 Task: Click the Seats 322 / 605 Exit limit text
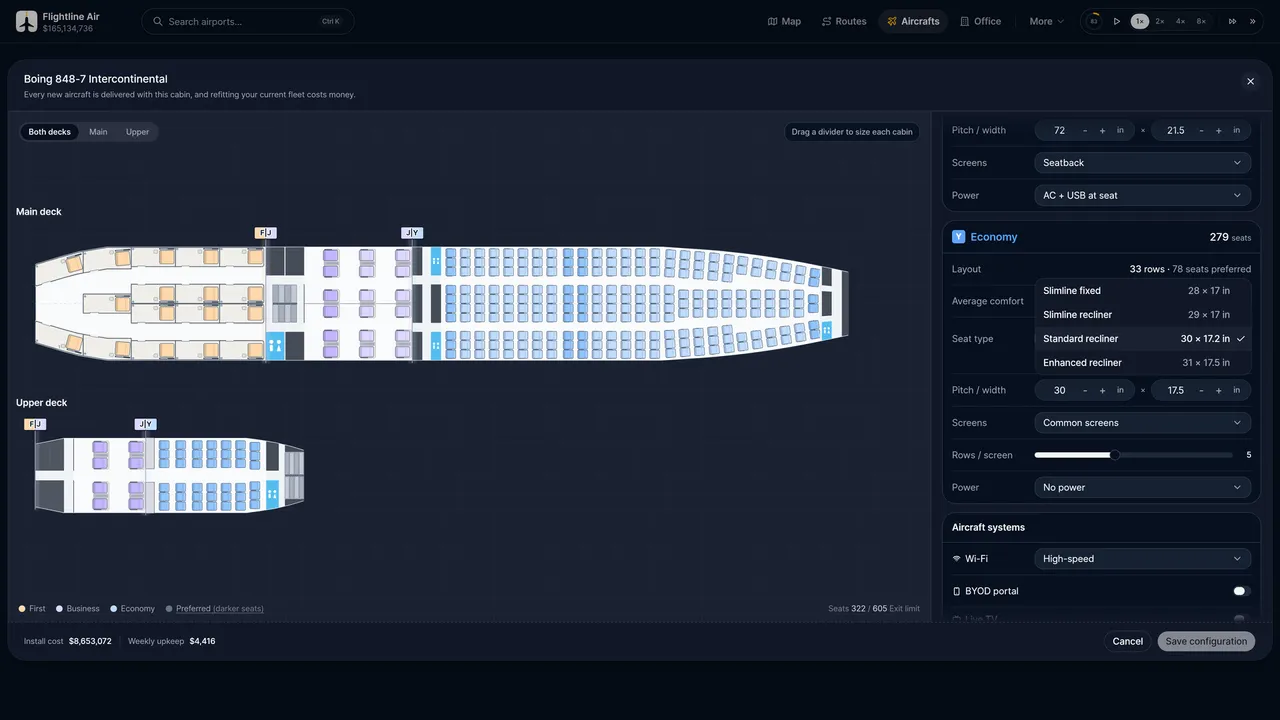(x=874, y=608)
